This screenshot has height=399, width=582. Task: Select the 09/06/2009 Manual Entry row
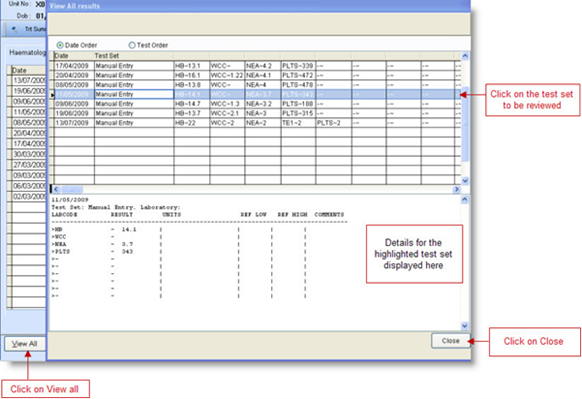click(256, 104)
